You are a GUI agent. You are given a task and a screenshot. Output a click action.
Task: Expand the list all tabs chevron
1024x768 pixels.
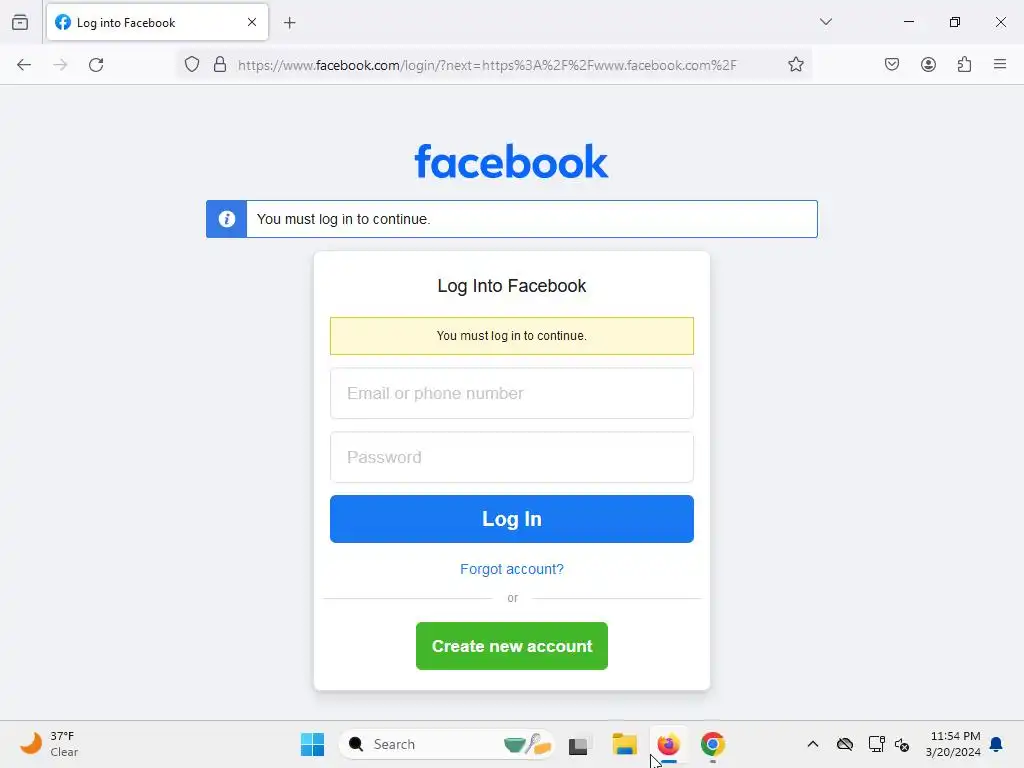point(825,22)
